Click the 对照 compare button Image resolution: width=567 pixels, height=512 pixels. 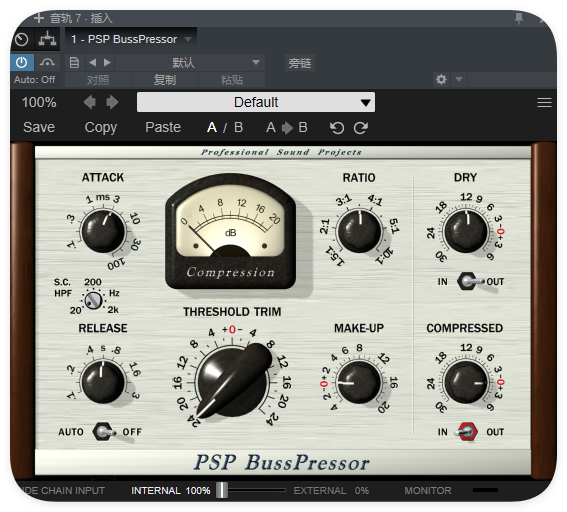pyautogui.click(x=98, y=80)
